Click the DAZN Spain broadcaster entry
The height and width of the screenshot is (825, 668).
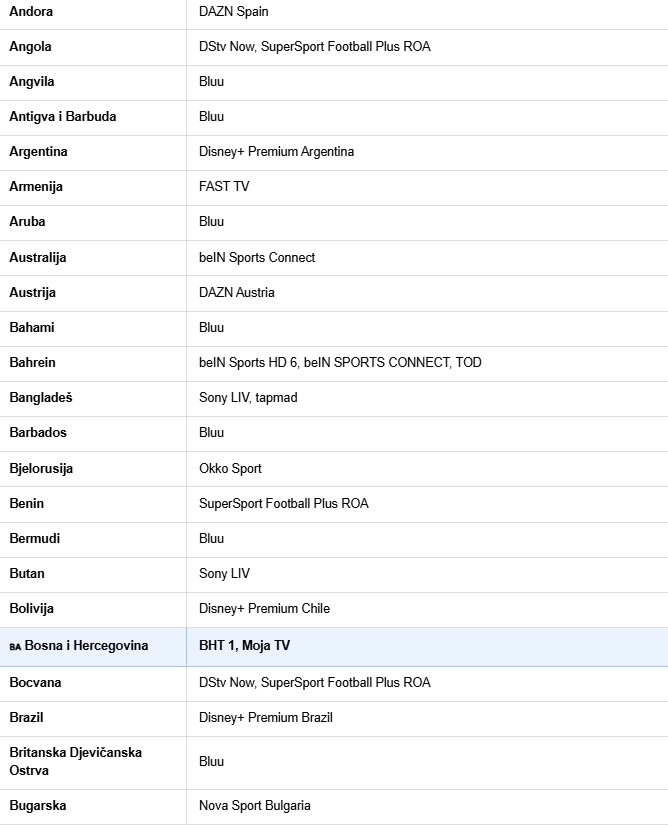[x=234, y=12]
